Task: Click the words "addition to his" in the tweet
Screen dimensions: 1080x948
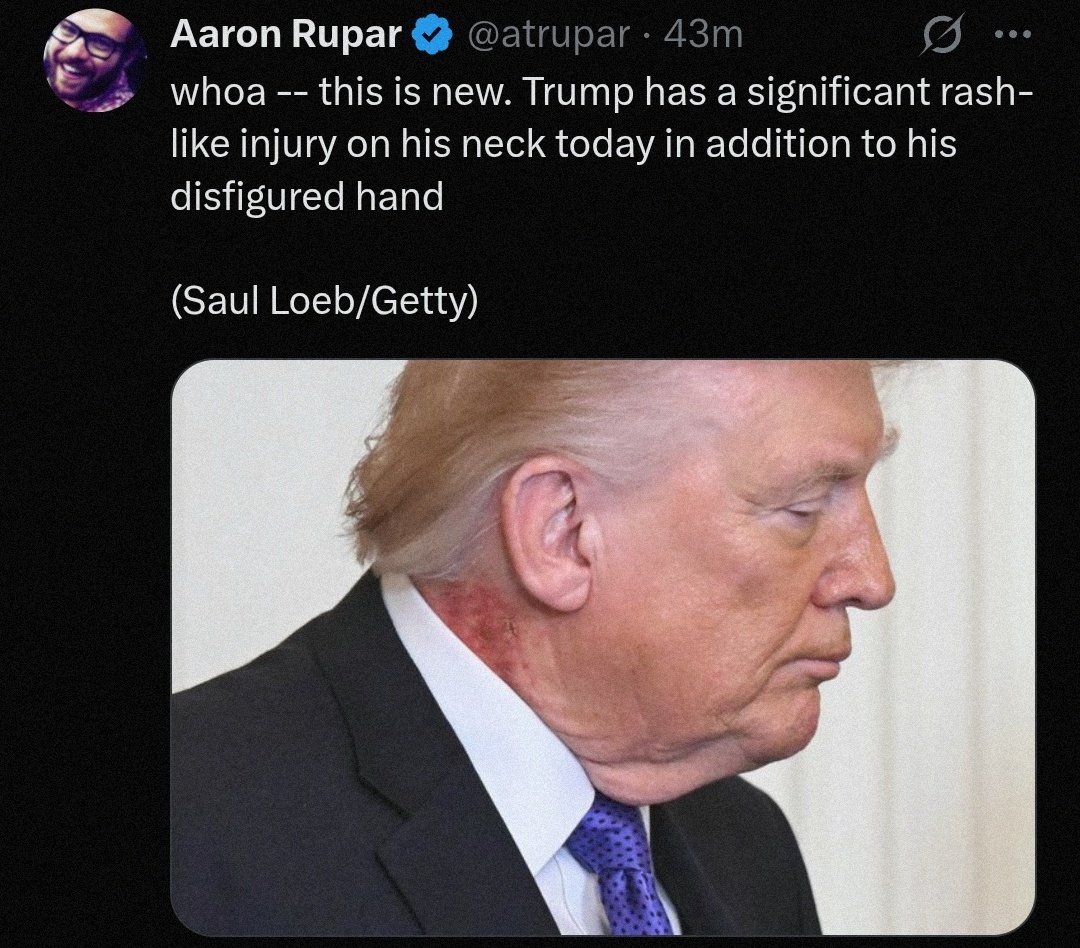Action: 831,144
